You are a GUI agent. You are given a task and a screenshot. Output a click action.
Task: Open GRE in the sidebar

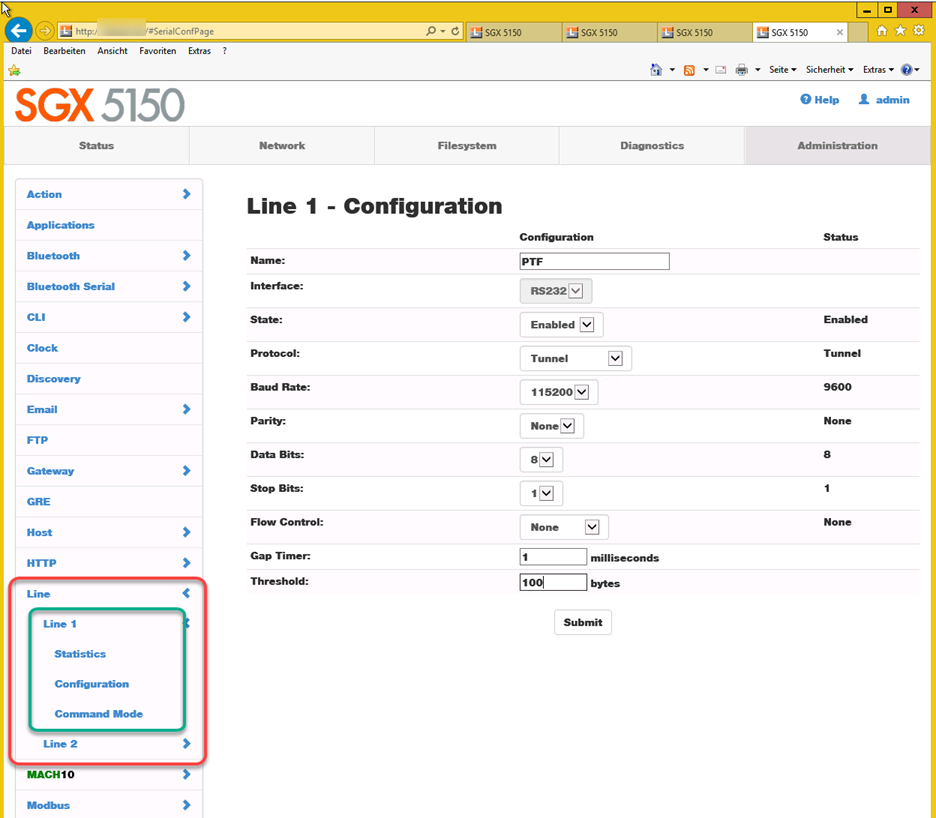tap(38, 502)
